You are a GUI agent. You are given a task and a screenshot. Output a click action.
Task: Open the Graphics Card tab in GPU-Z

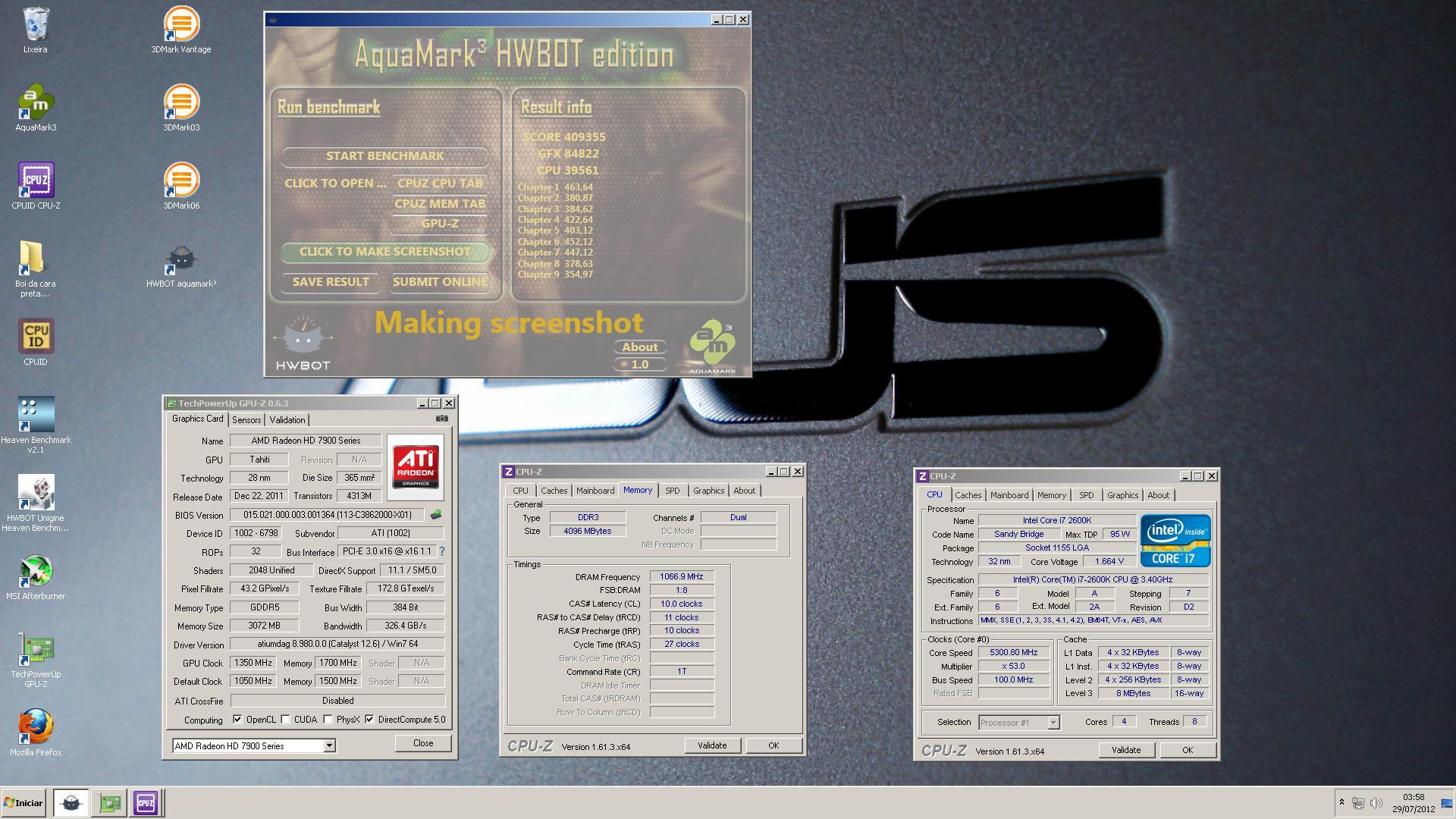tap(197, 419)
